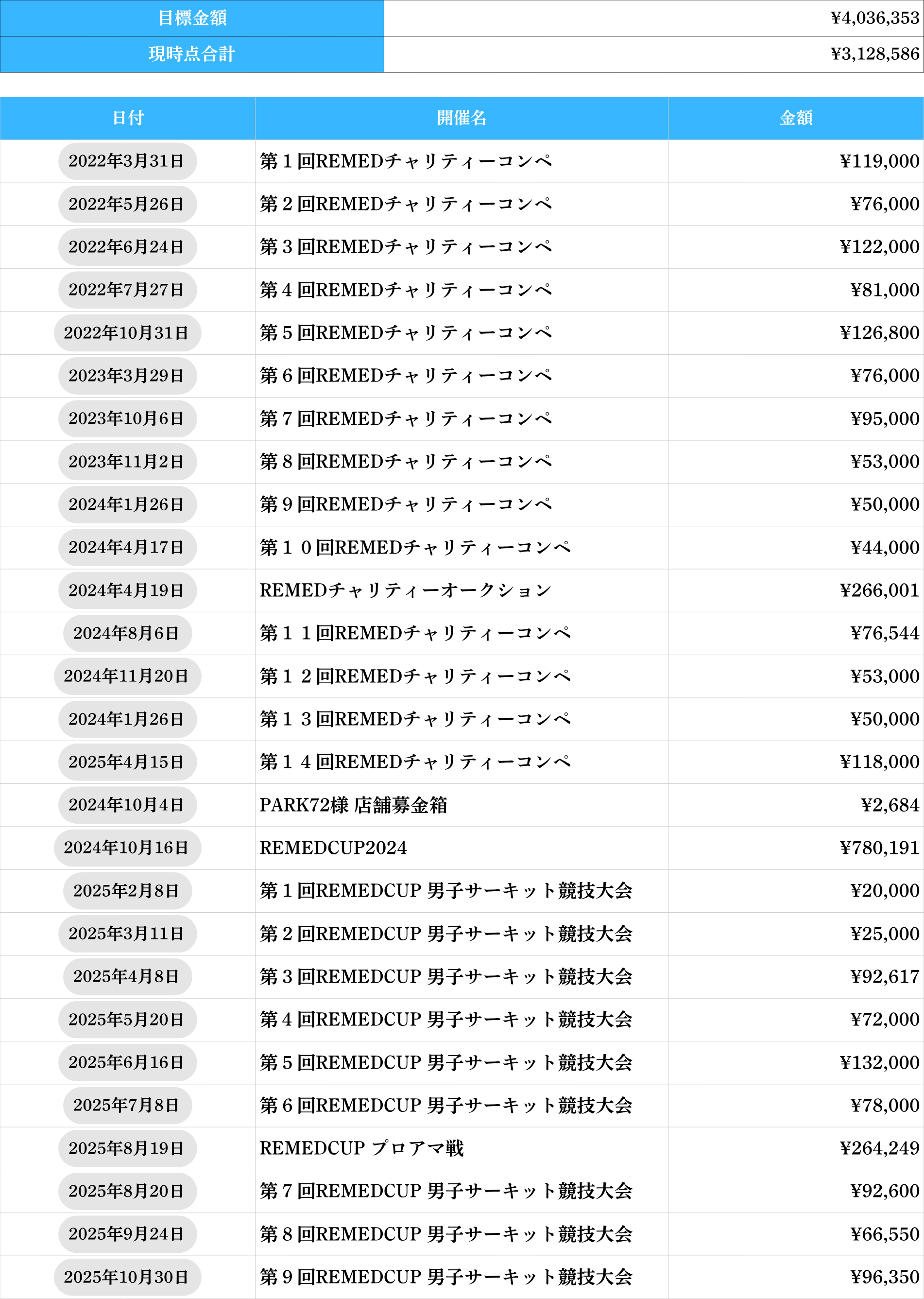Click the ¥780,191 amount cell
The height and width of the screenshot is (1299, 924).
[879, 848]
